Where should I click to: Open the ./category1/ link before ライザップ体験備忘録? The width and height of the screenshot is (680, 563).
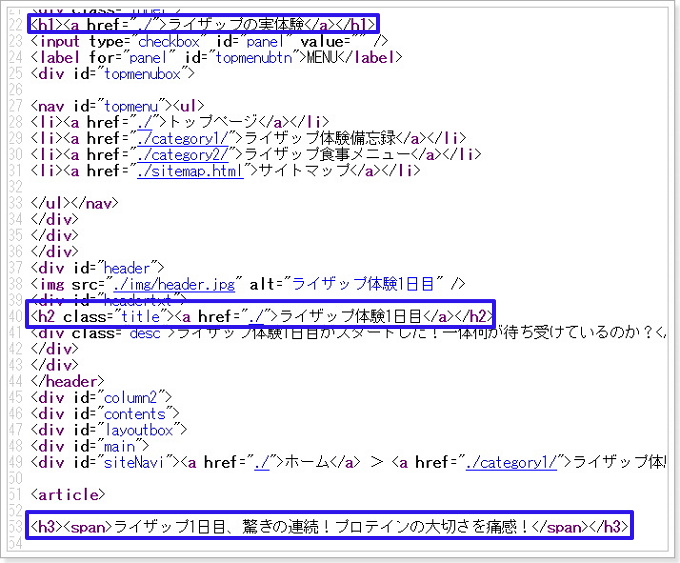[x=186, y=137]
